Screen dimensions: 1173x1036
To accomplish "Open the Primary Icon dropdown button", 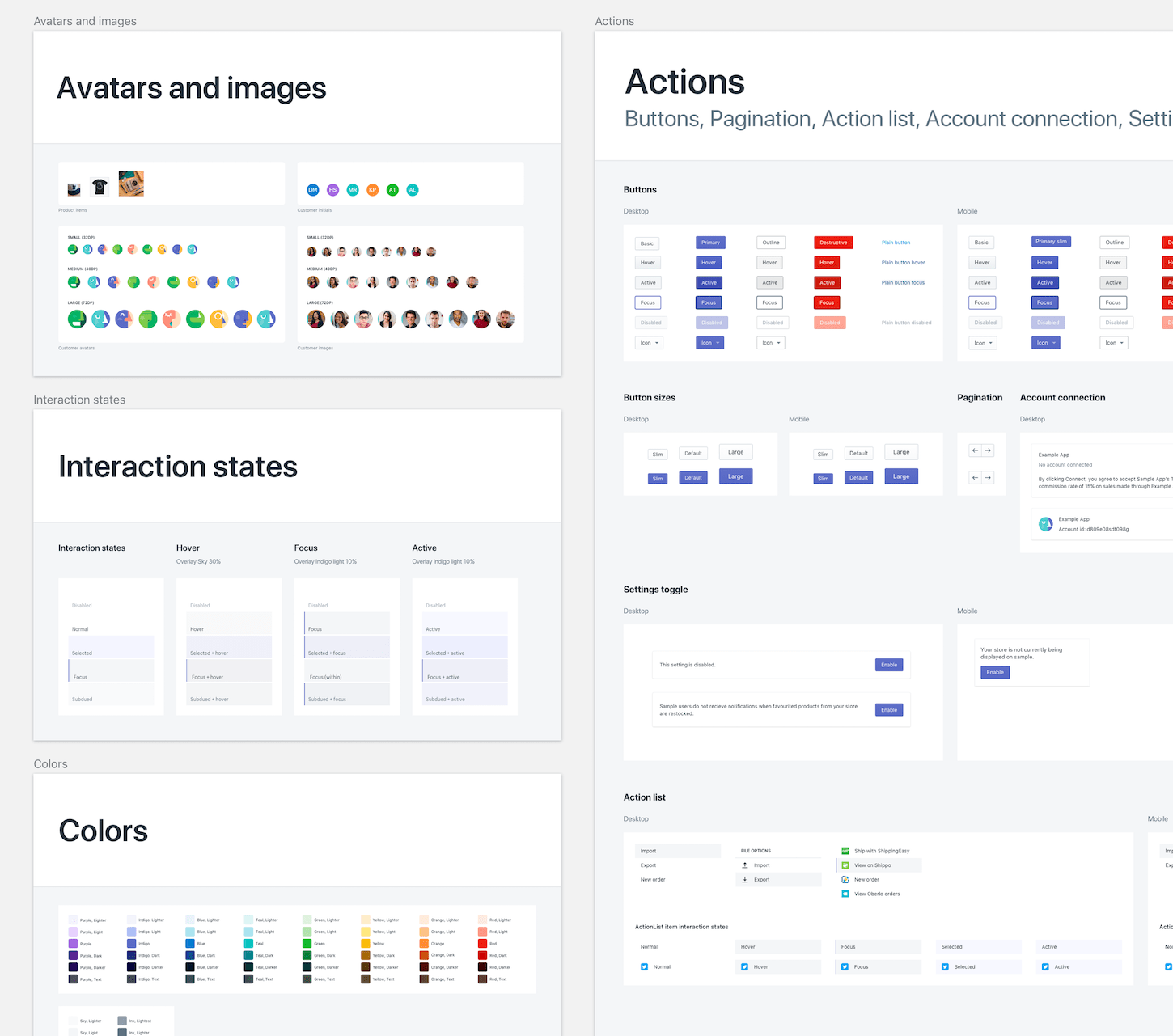I will (x=709, y=342).
